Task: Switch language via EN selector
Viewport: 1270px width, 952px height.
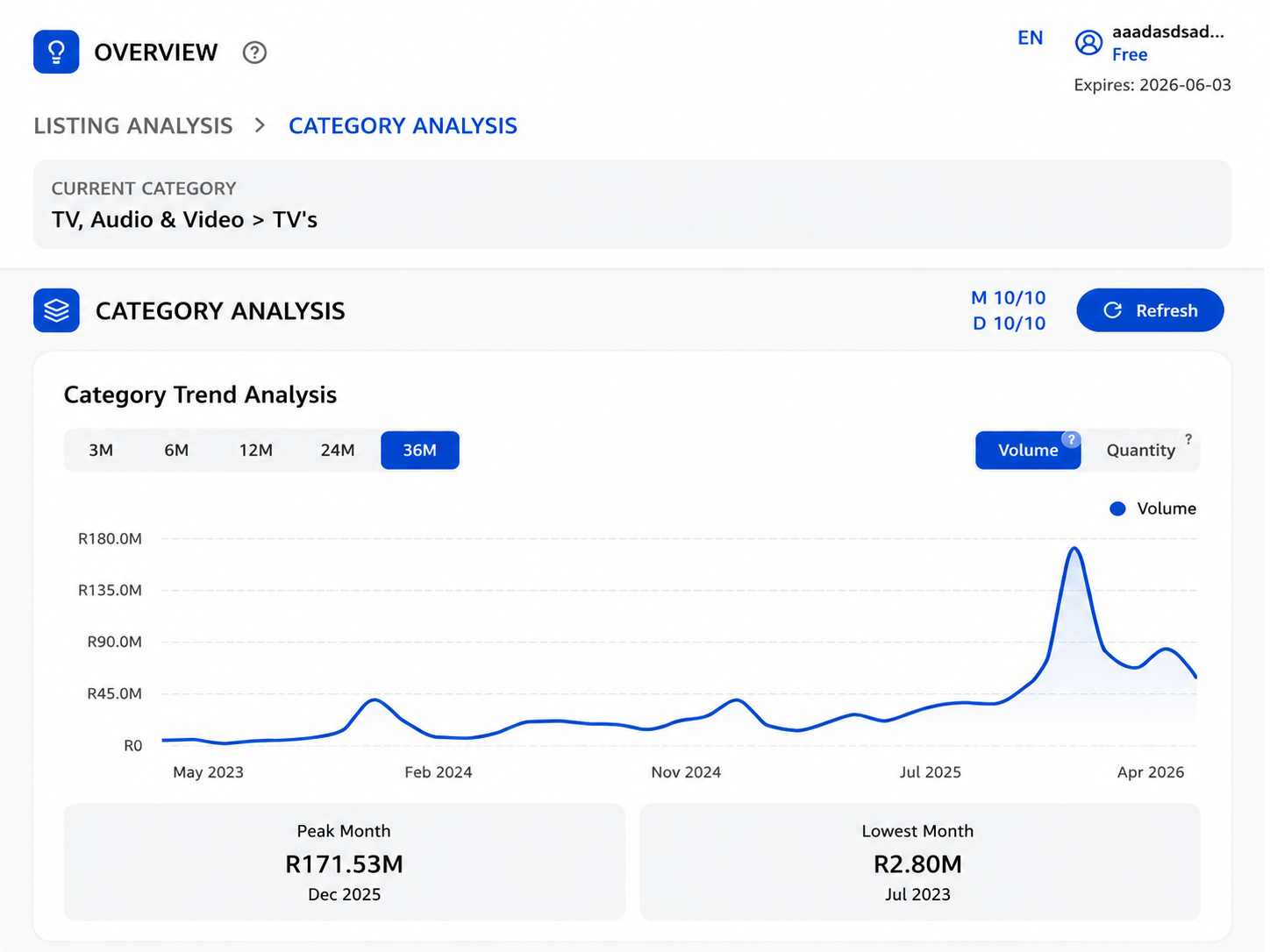Action: coord(1031,38)
